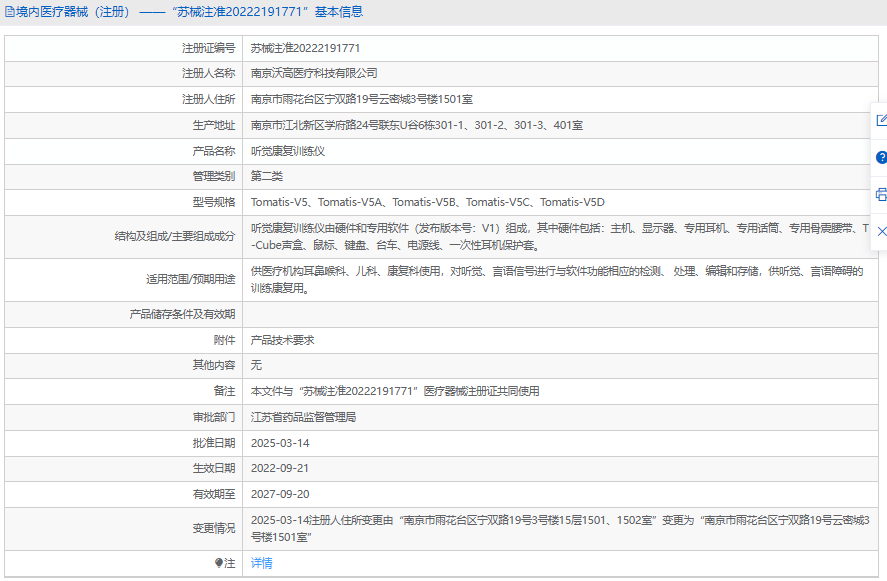
Task: Click the 型号规格 label
Action: pos(214,202)
